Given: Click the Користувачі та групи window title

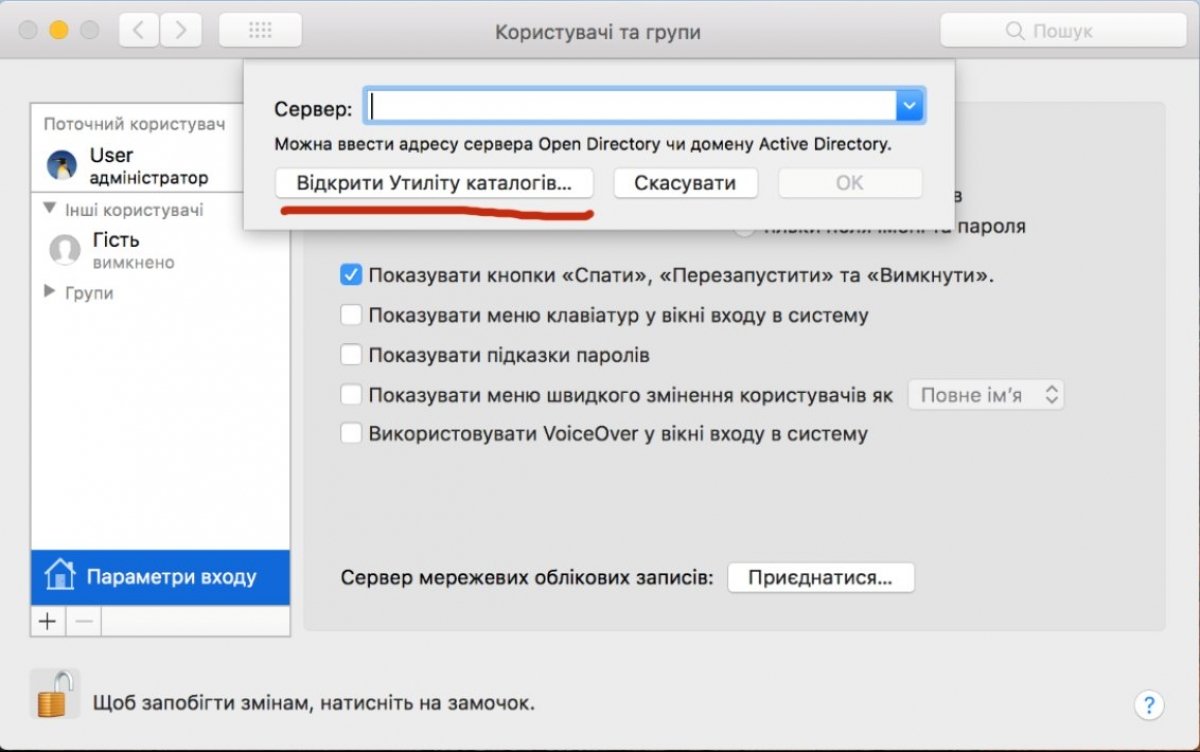Looking at the screenshot, I should [598, 32].
